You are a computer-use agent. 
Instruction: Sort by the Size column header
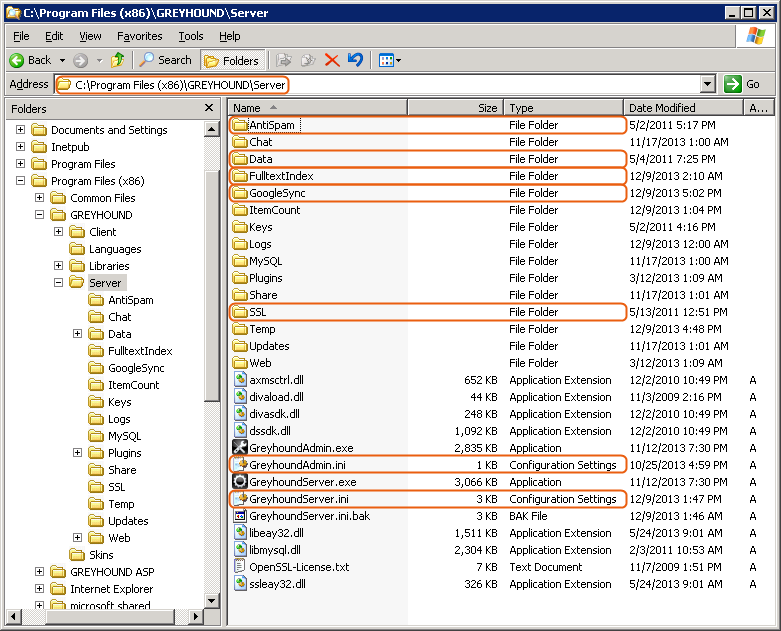[x=455, y=108]
